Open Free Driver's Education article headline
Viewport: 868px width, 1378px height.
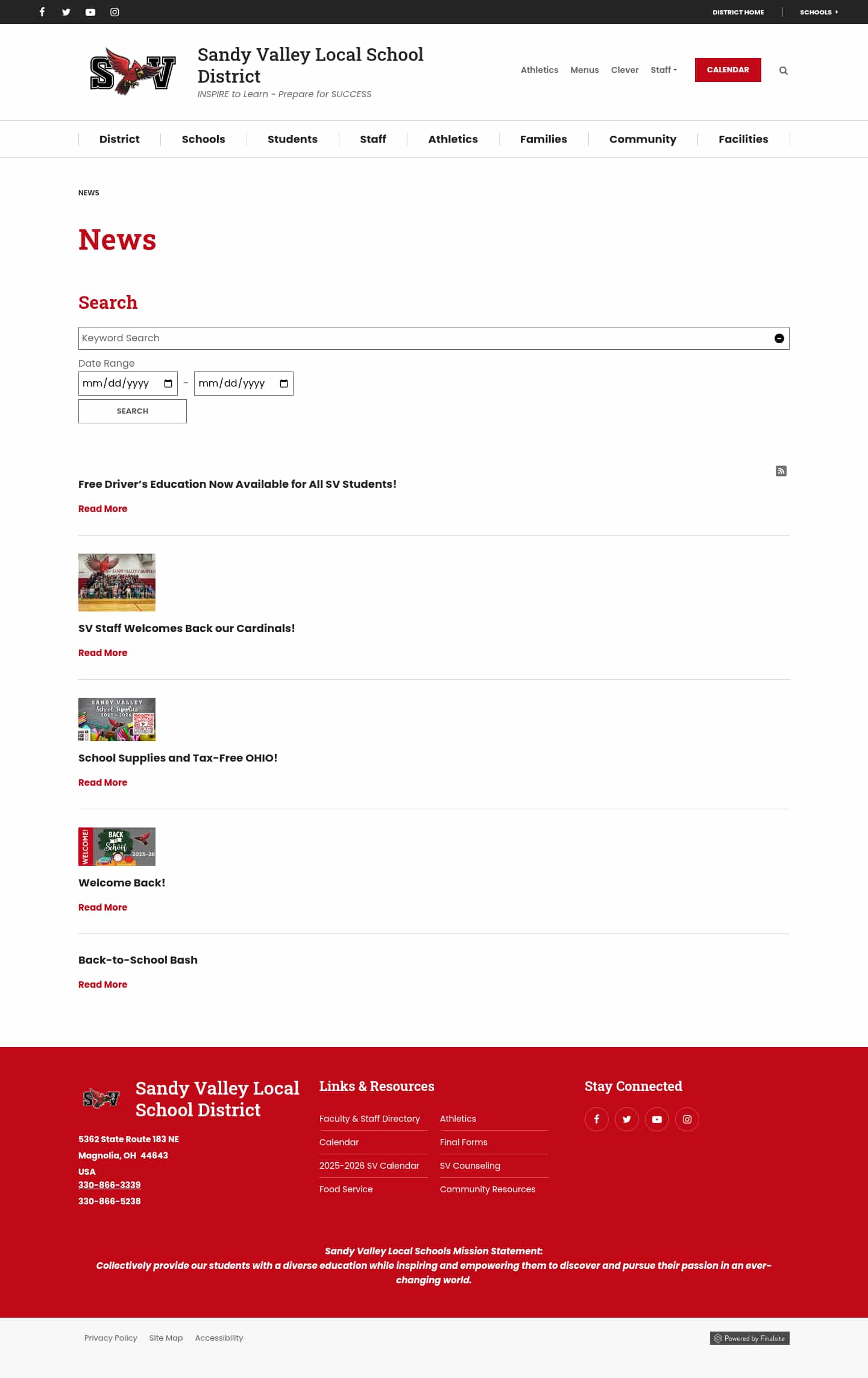click(237, 484)
